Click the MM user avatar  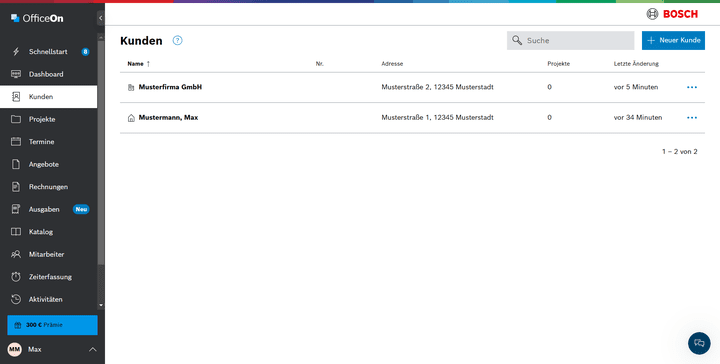15,349
